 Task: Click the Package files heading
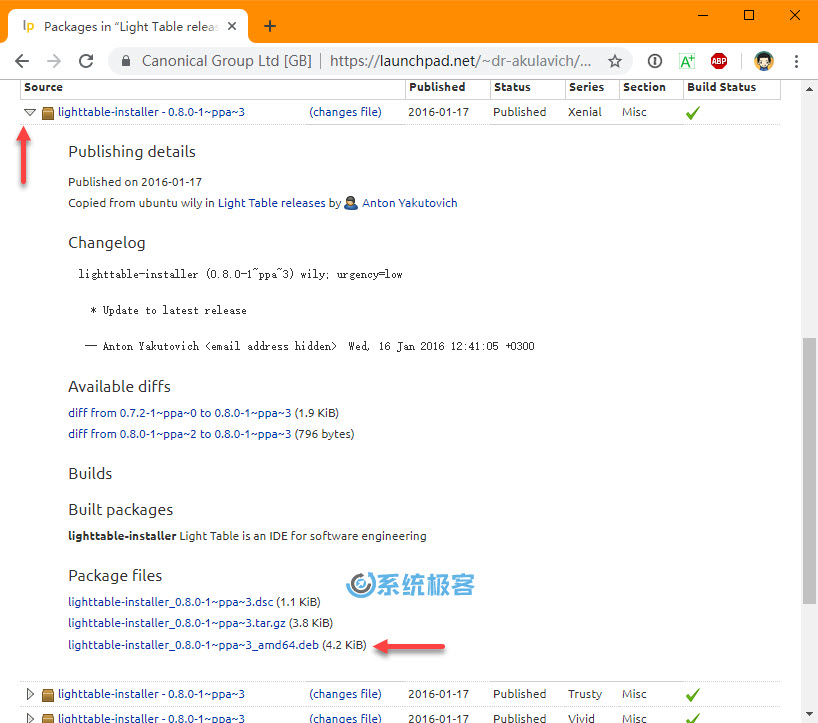pos(115,575)
